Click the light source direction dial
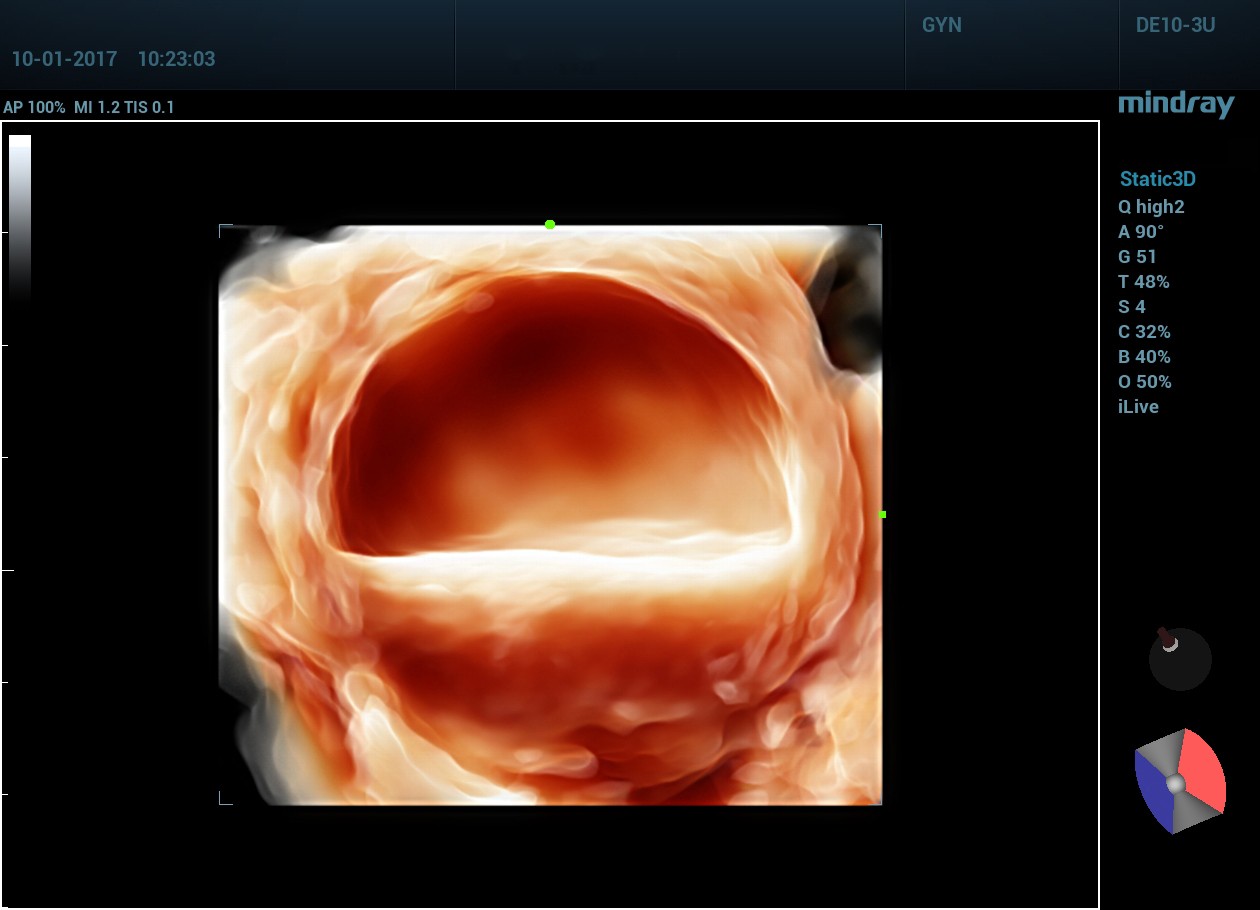Screen dimensions: 1260x910 pyautogui.click(x=1180, y=659)
